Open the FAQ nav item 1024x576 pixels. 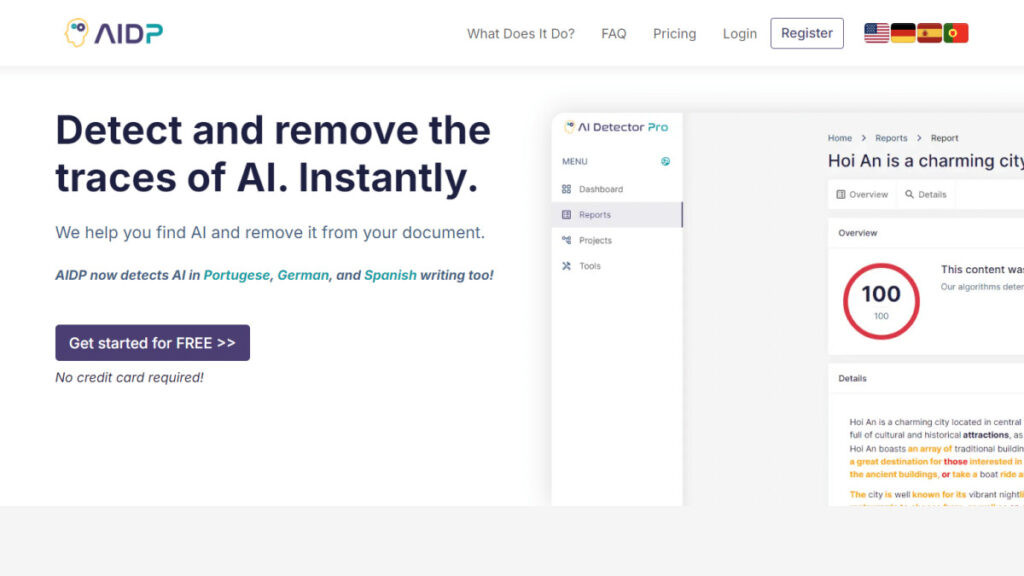[613, 33]
